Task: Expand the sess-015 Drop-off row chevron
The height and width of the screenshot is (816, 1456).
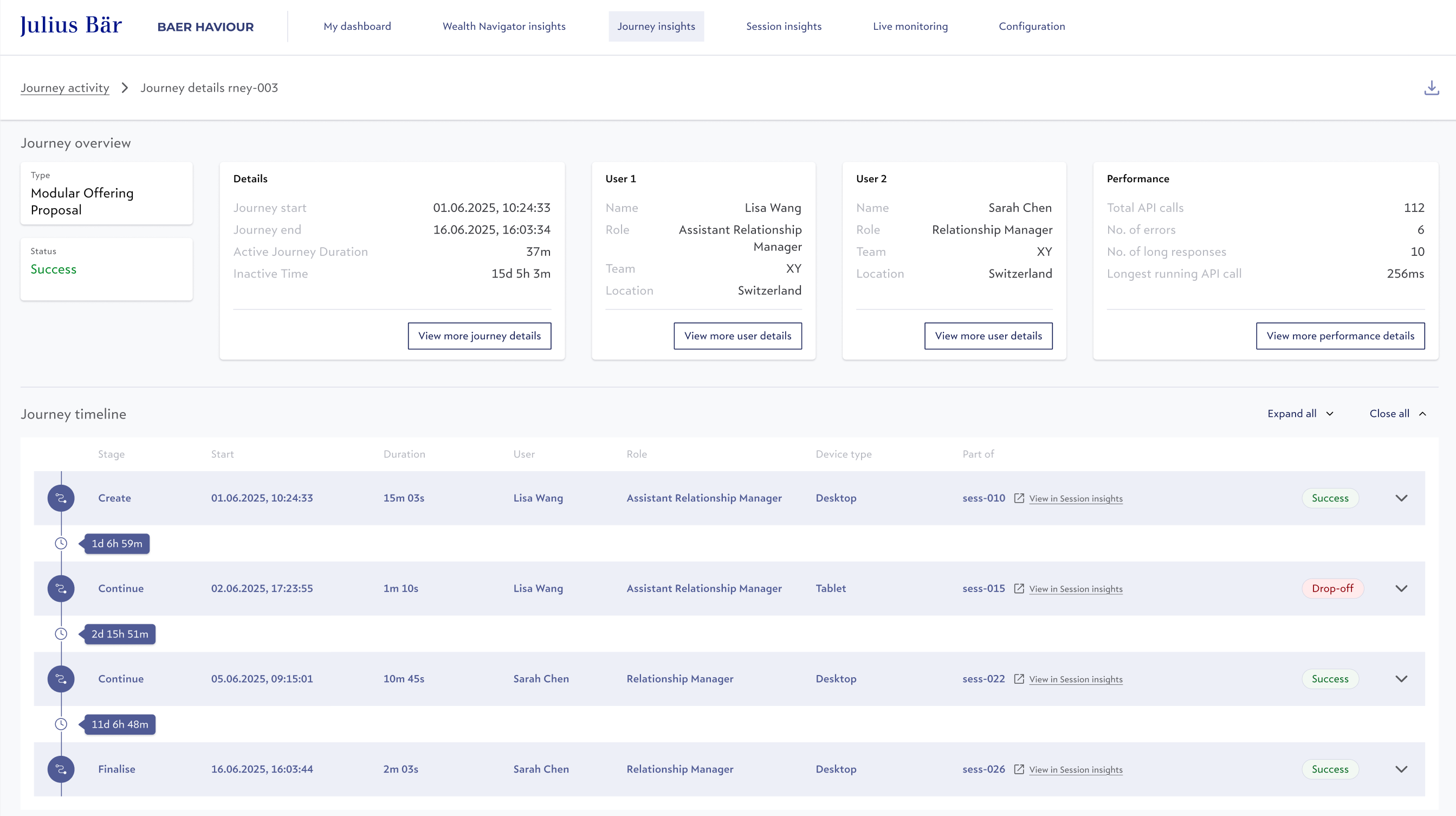Action: coord(1401,588)
